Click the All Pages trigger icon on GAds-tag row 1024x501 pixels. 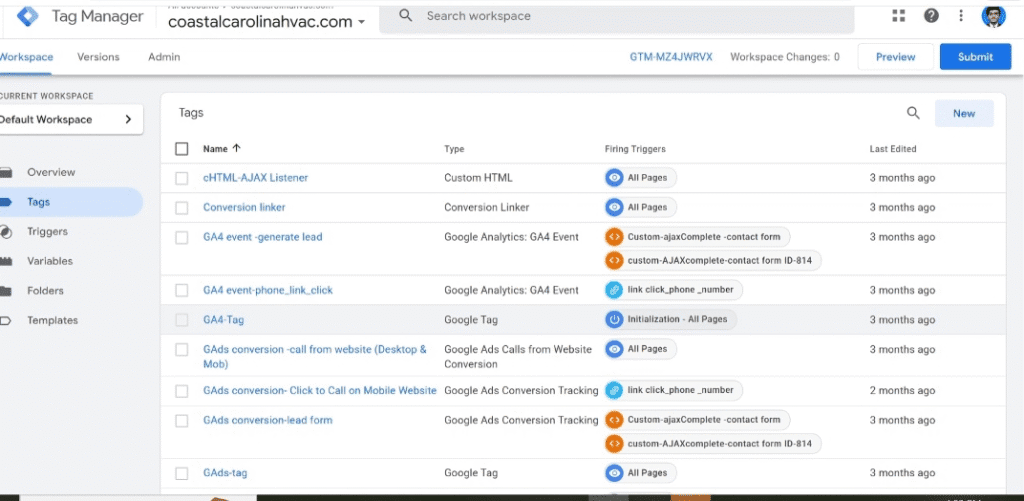614,473
